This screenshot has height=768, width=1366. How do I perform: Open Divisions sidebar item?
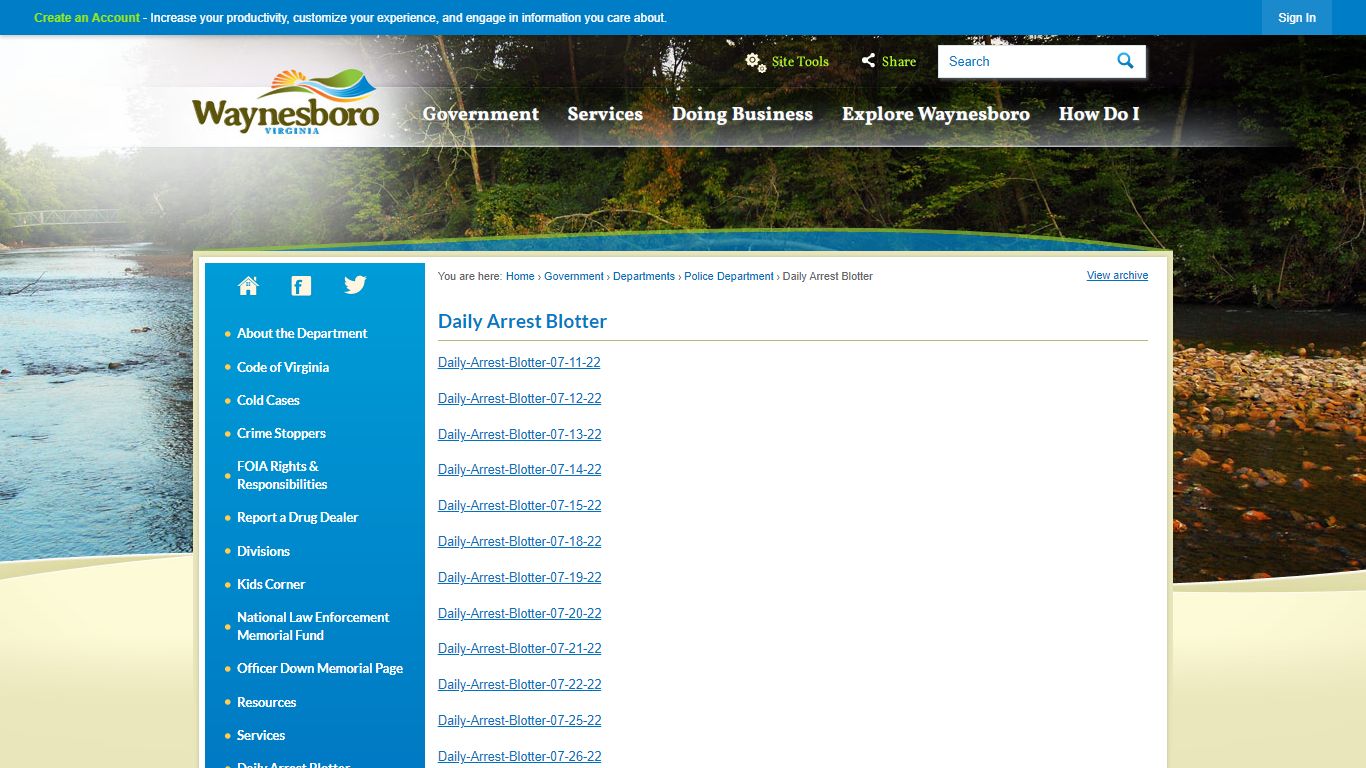(263, 551)
